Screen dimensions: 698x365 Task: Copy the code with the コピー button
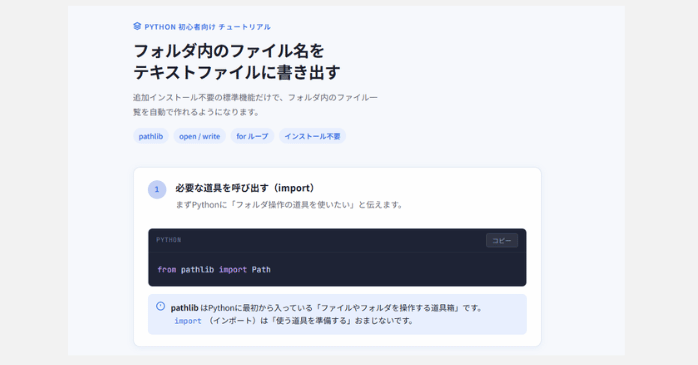pos(502,240)
